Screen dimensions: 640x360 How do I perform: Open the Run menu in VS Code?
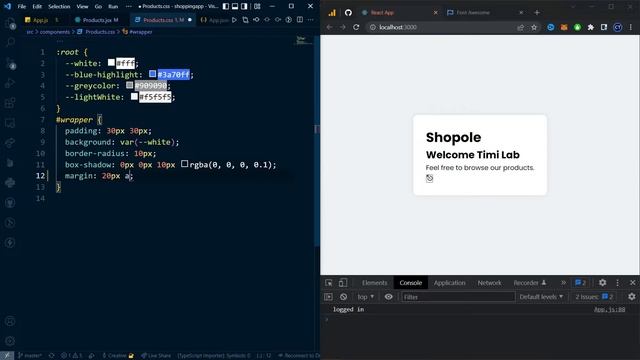tap(113, 7)
